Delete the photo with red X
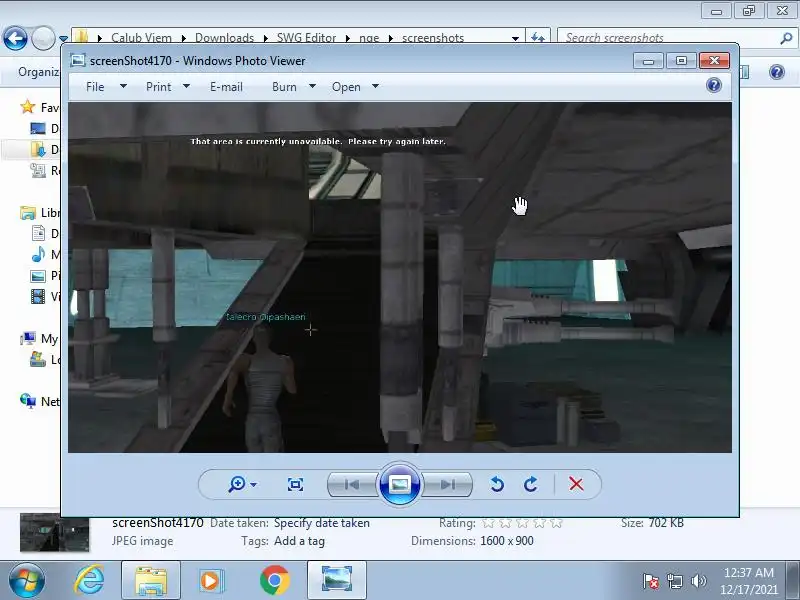800x600 pixels. pos(576,484)
